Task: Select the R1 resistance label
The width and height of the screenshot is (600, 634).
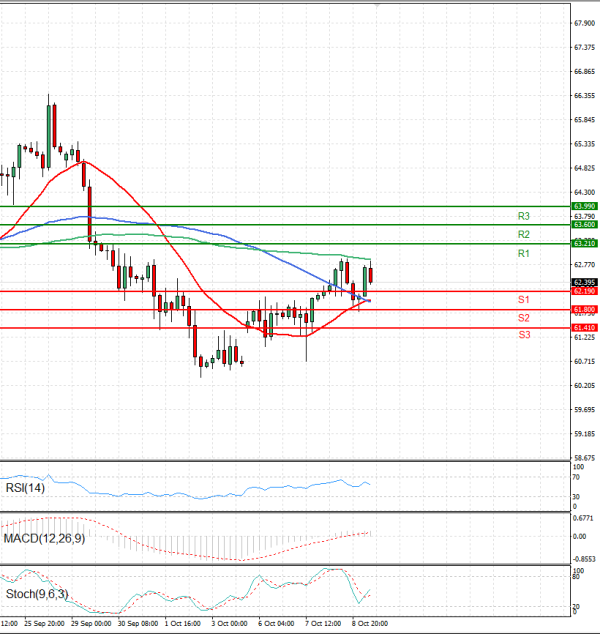Action: click(523, 255)
